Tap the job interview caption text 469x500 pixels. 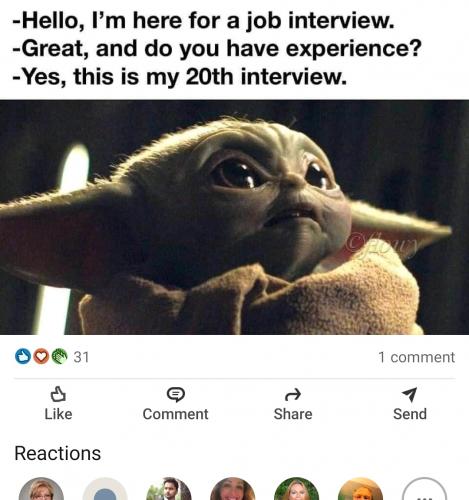tap(217, 48)
